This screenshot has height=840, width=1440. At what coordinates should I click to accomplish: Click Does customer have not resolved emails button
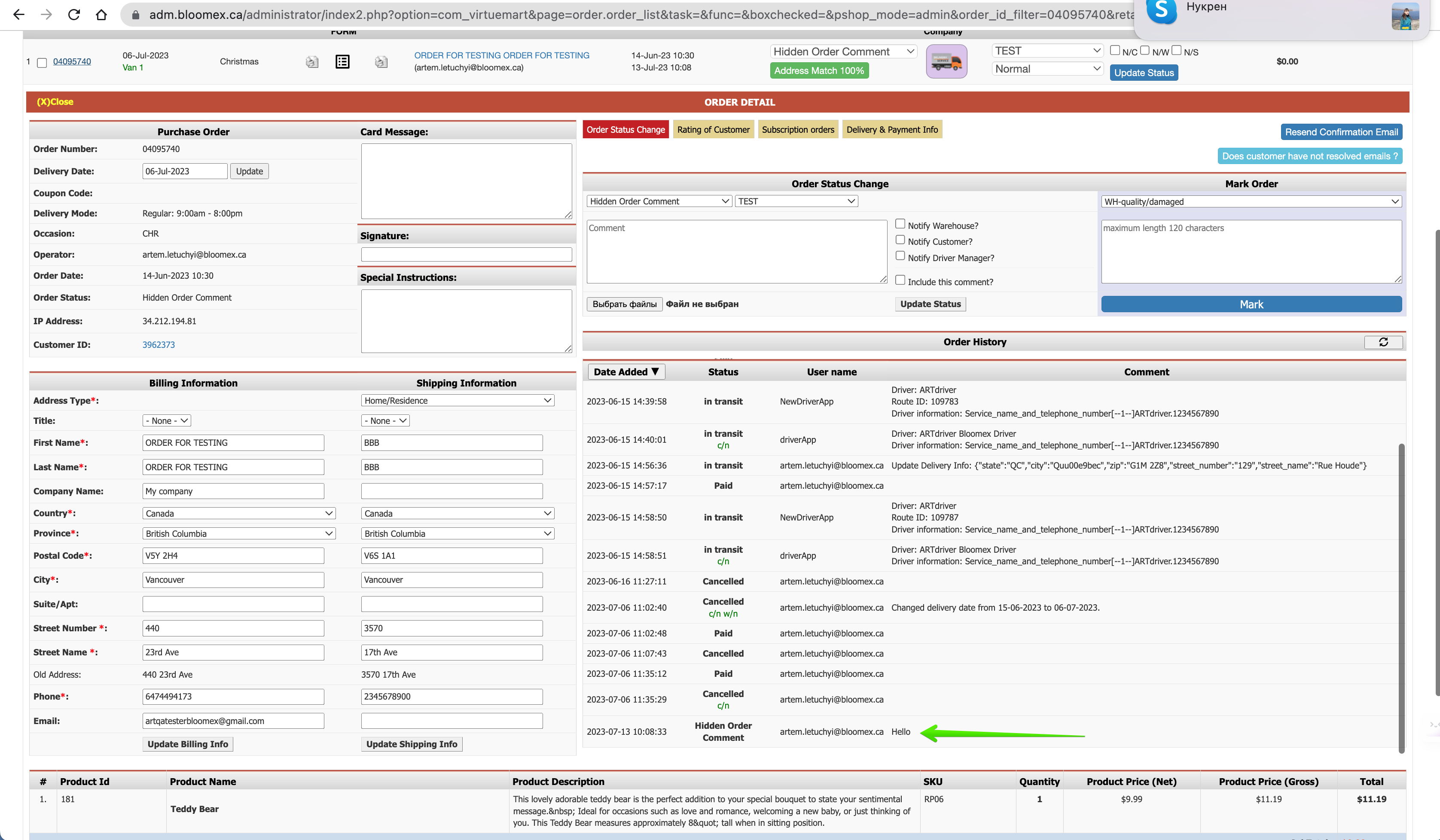pyautogui.click(x=1310, y=156)
